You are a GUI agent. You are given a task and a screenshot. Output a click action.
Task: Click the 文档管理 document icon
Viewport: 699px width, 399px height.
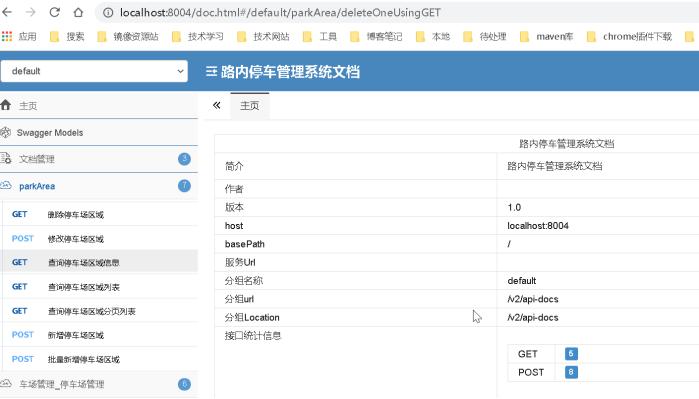(x=6, y=158)
